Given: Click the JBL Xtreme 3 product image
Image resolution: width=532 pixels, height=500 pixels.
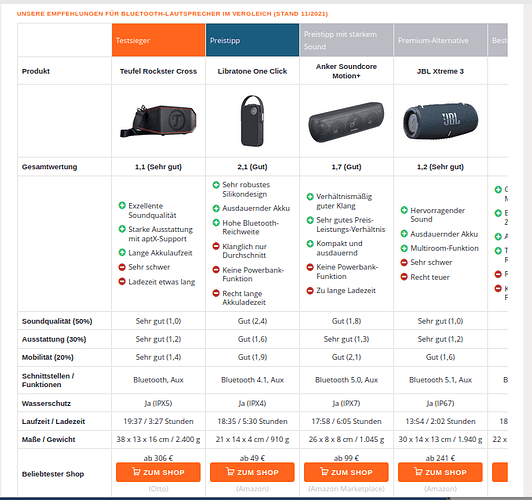Looking at the screenshot, I should click(x=440, y=121).
